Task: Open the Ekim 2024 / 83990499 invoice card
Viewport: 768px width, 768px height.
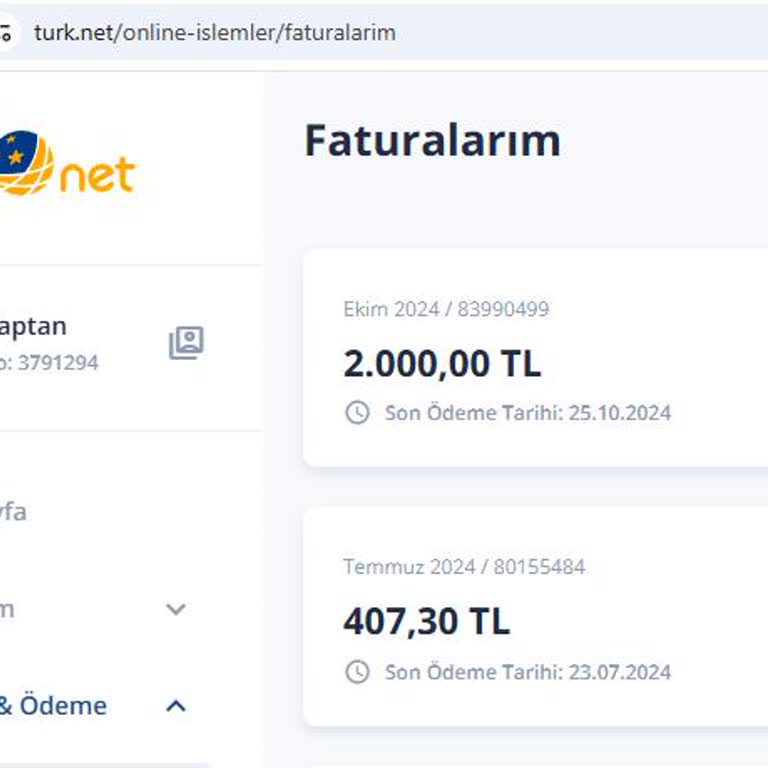Action: tap(535, 358)
